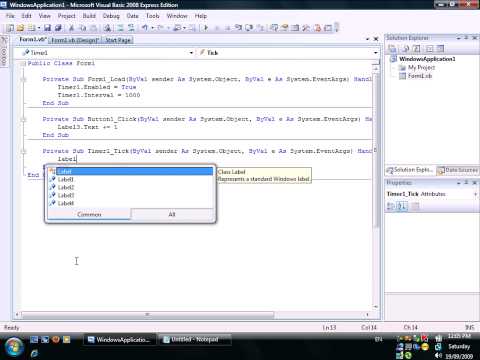The height and width of the screenshot is (360, 480).
Task: Click Show All Files in Solution Explorer
Action: tap(406, 49)
